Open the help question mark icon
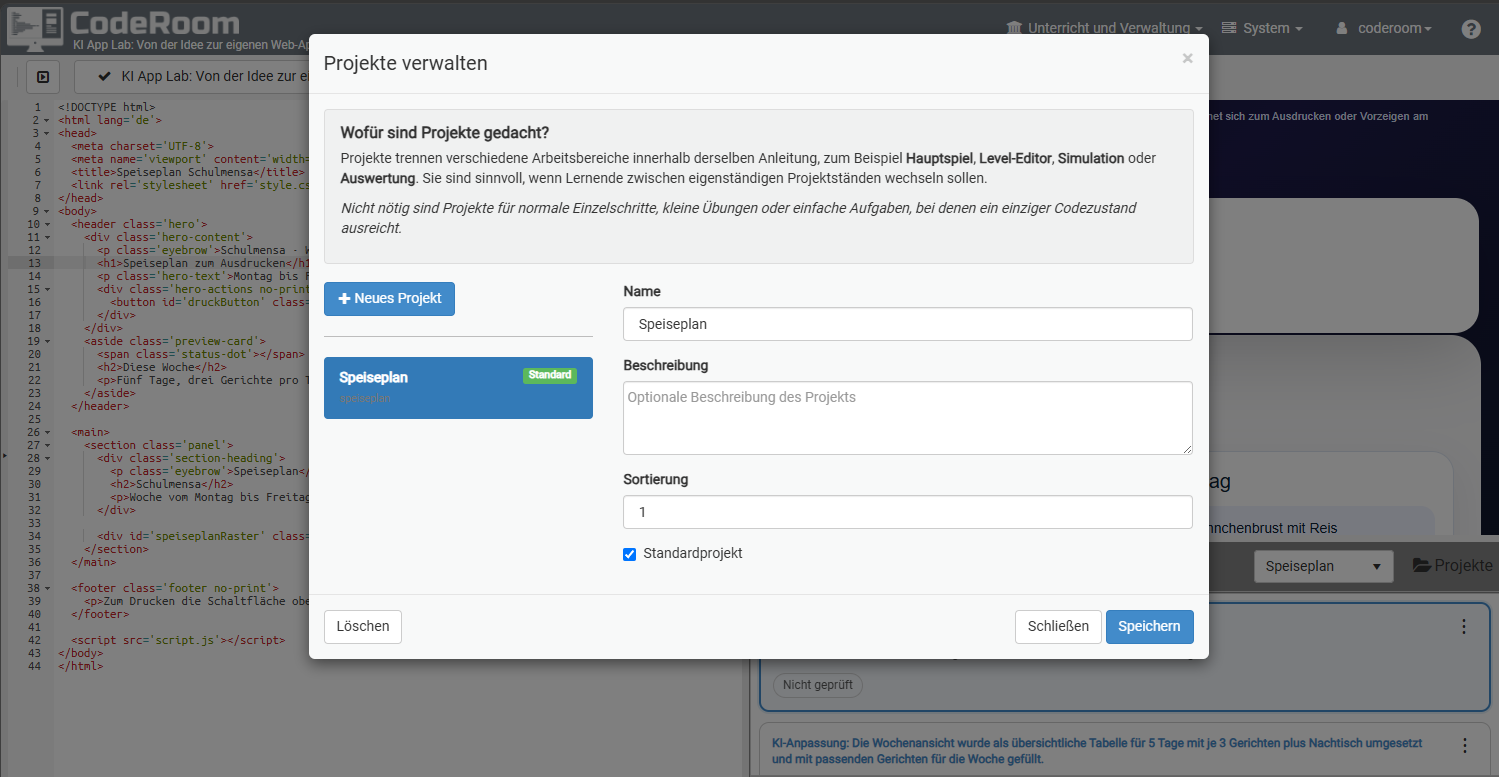The image size is (1499, 777). pyautogui.click(x=1471, y=29)
